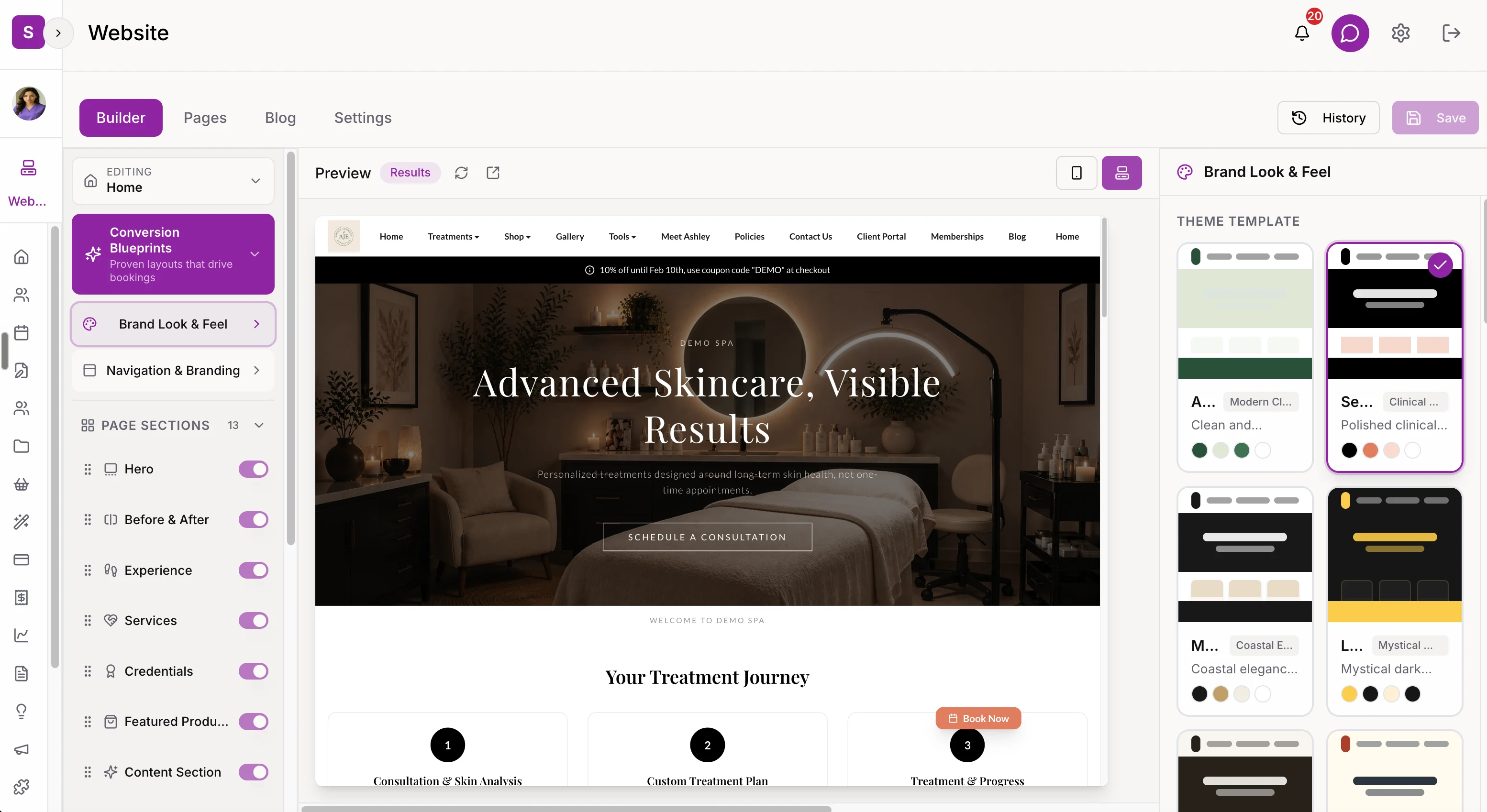
Task: Click the Save button
Action: pyautogui.click(x=1435, y=118)
